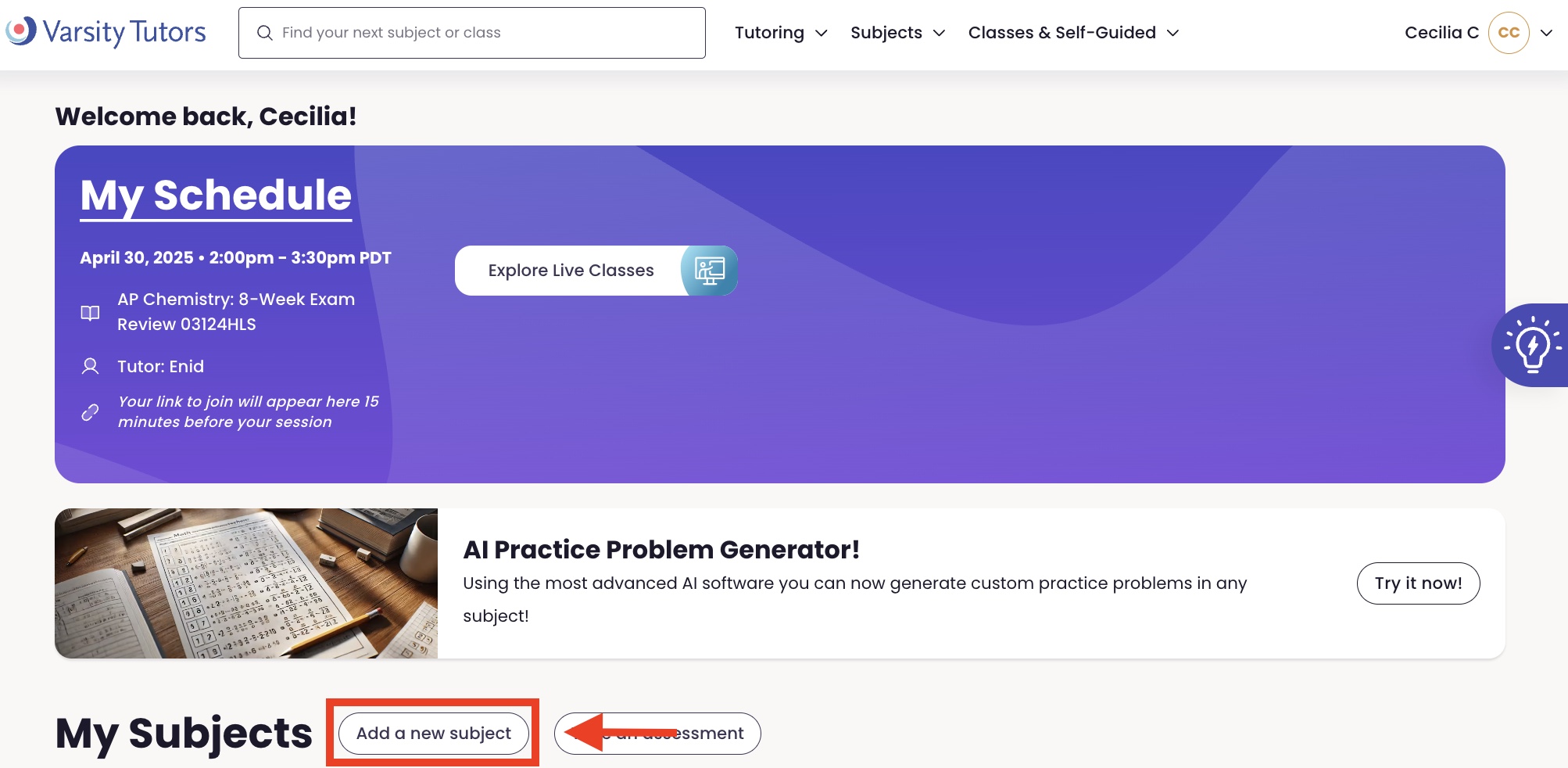The image size is (1568, 768).
Task: Click the chain link icon
Action: (91, 412)
